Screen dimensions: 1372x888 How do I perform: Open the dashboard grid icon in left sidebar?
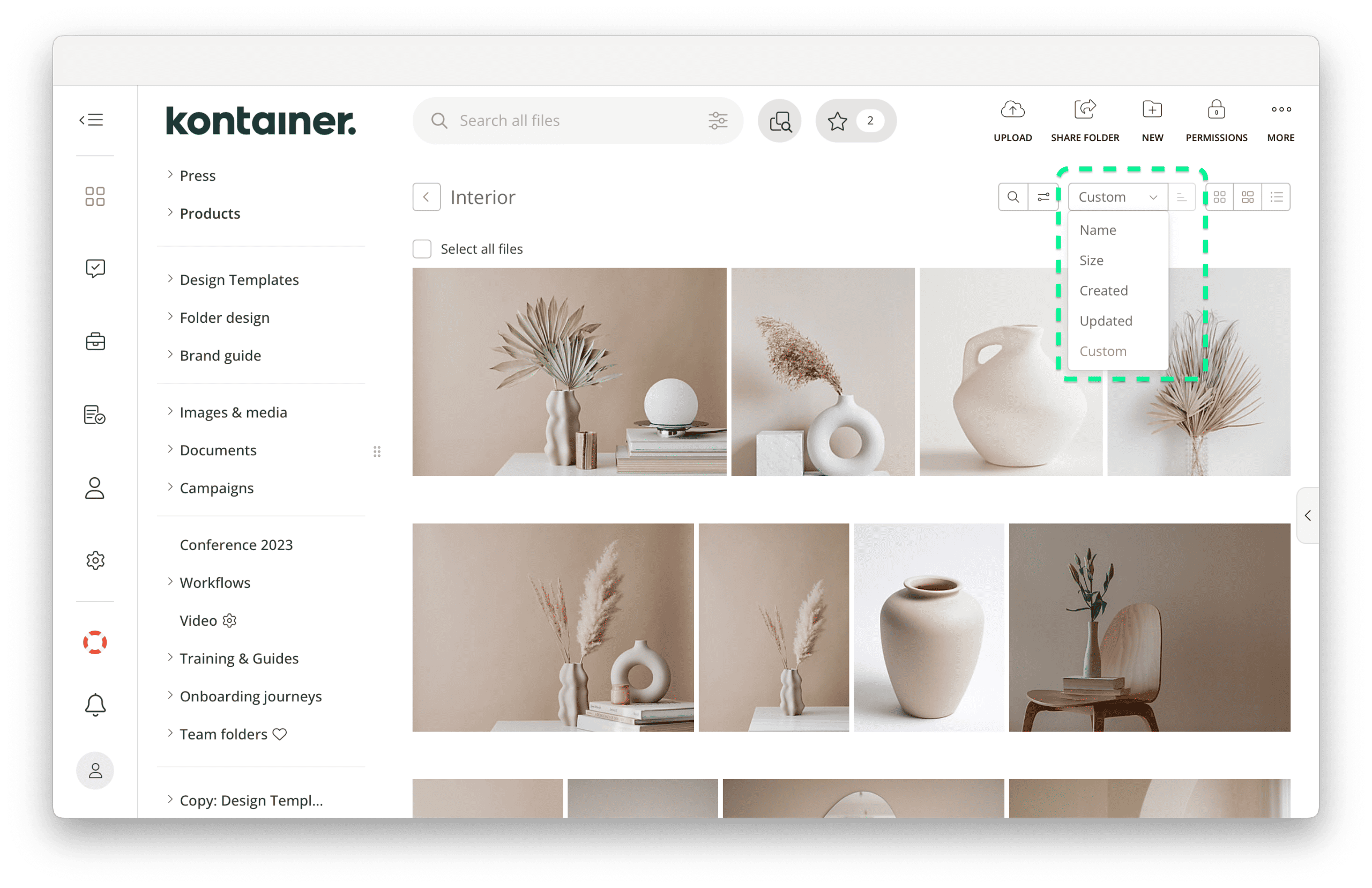pos(95,196)
